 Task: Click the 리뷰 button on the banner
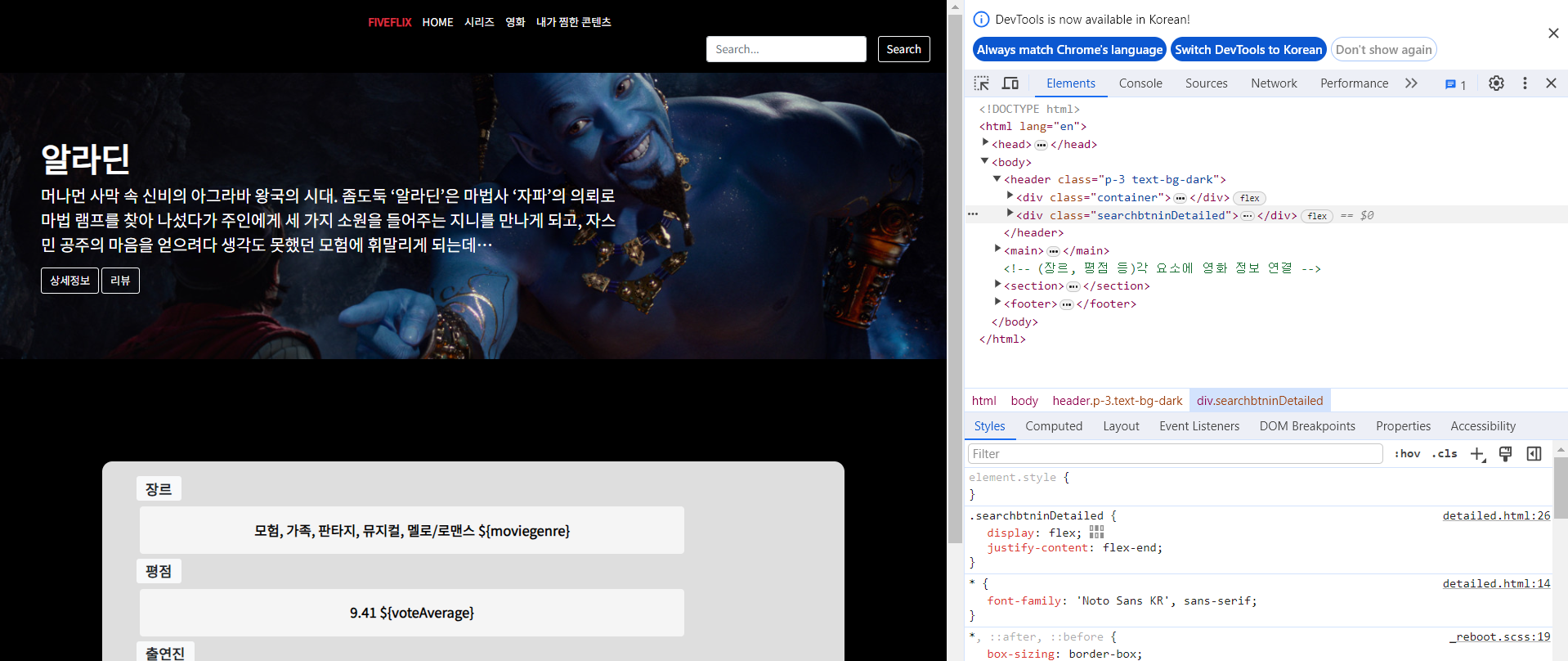click(120, 281)
